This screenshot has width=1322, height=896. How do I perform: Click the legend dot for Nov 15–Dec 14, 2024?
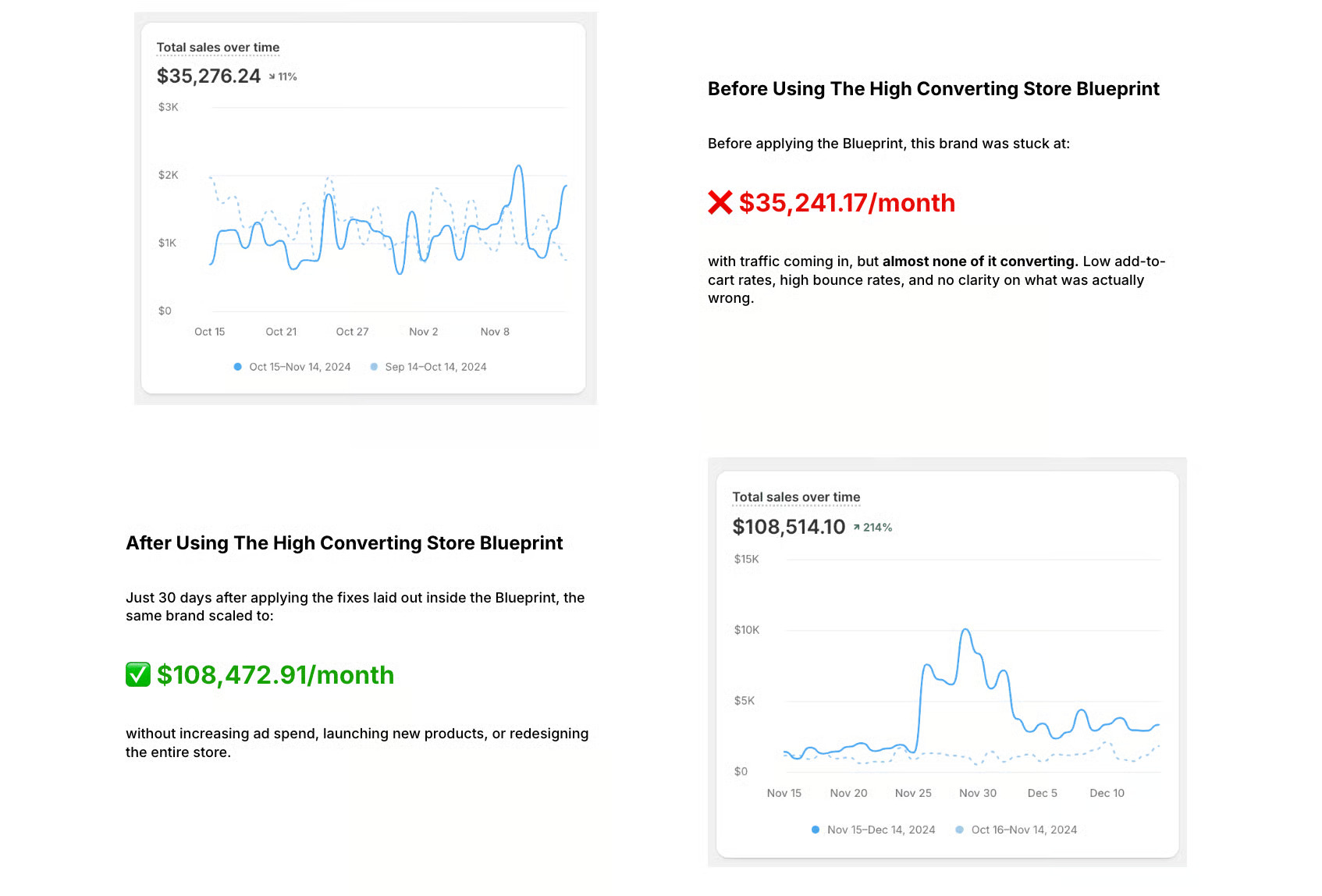click(x=816, y=830)
